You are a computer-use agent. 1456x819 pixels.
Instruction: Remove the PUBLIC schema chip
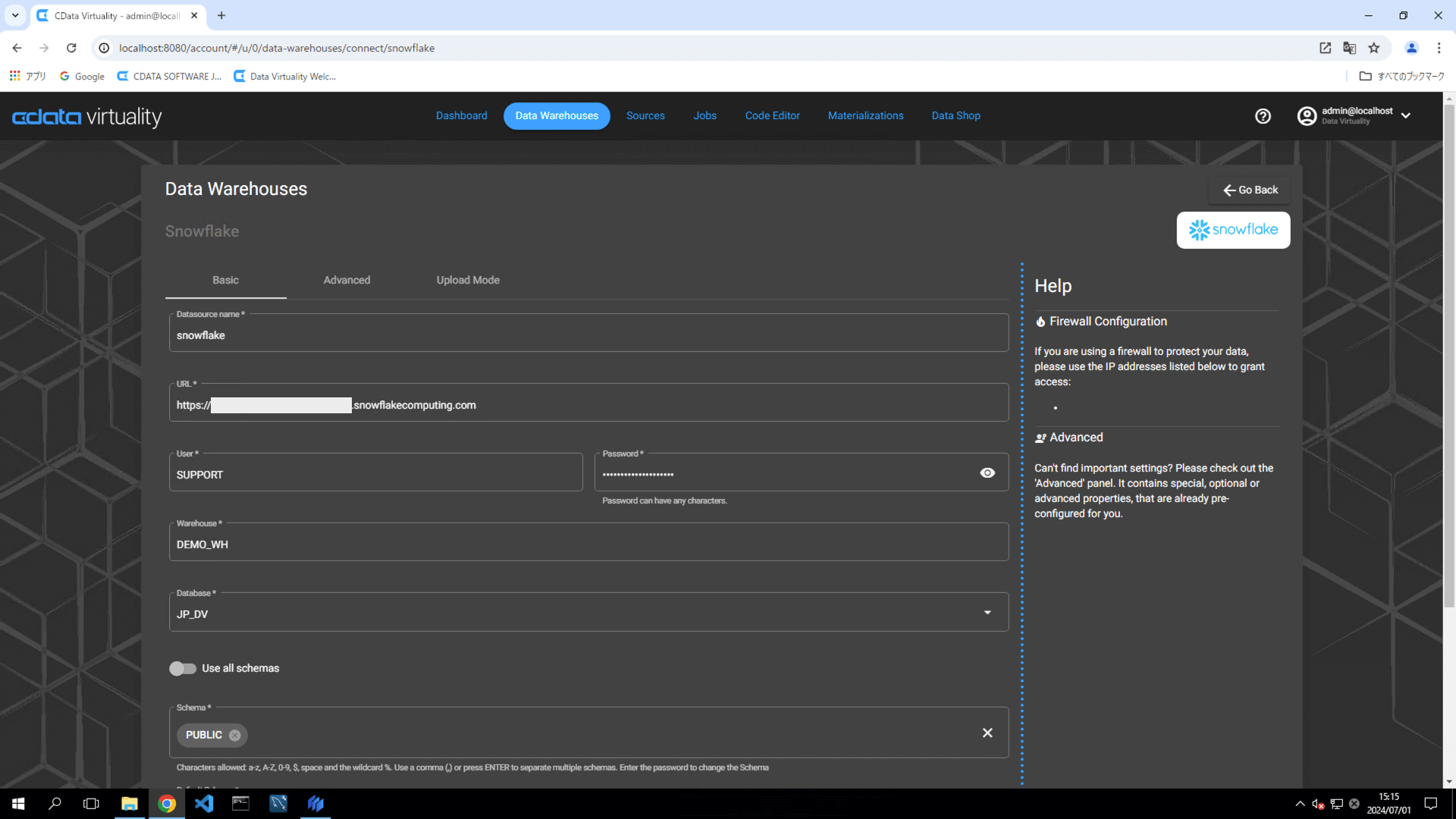235,735
